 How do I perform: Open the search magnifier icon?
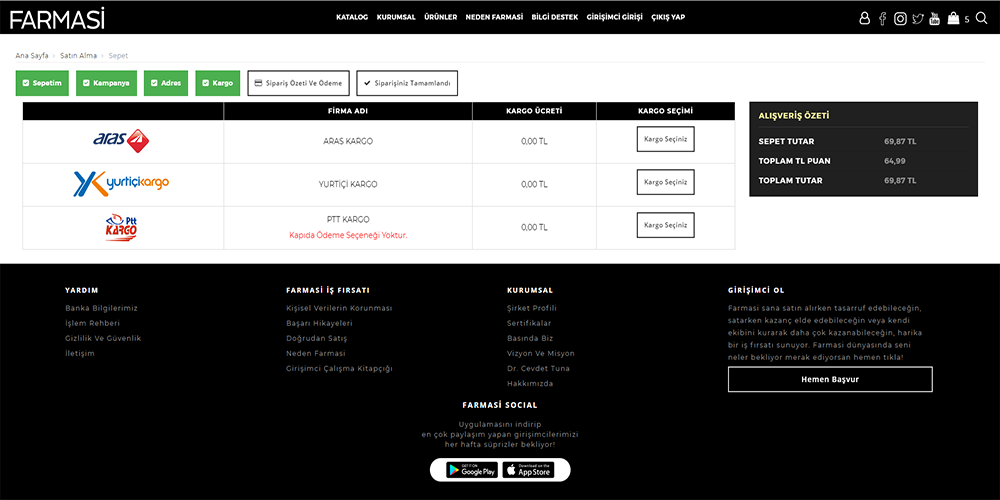pyautogui.click(x=981, y=18)
